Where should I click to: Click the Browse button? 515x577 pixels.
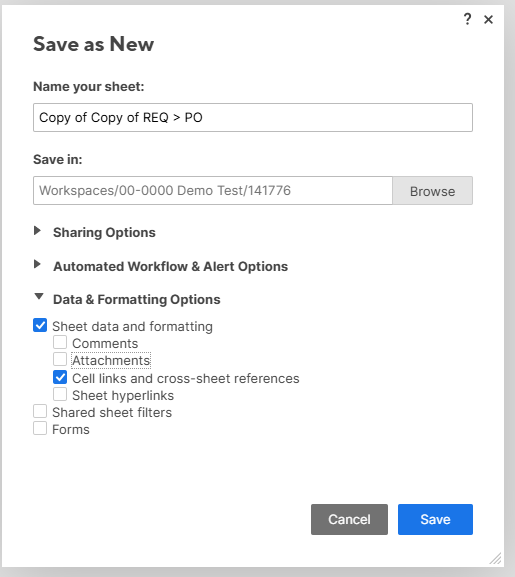point(433,191)
